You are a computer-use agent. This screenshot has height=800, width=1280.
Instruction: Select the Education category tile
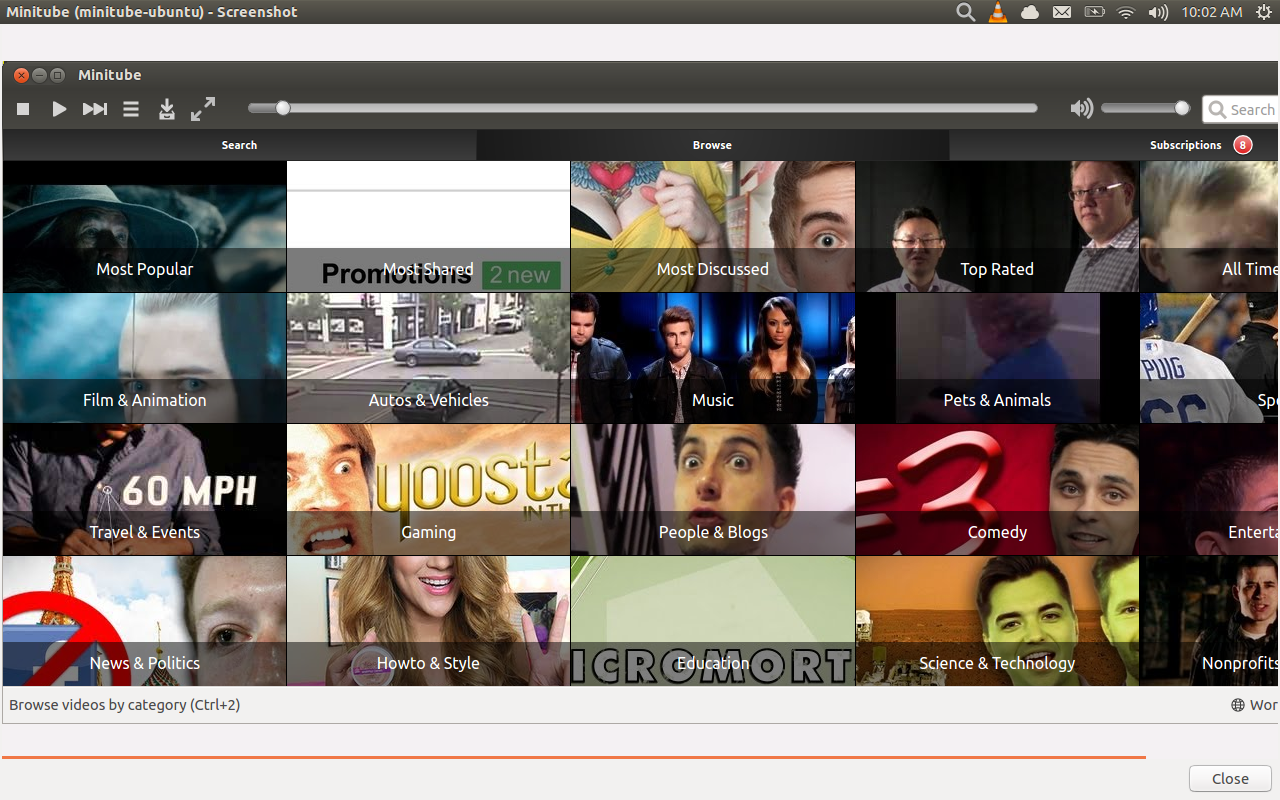point(712,621)
